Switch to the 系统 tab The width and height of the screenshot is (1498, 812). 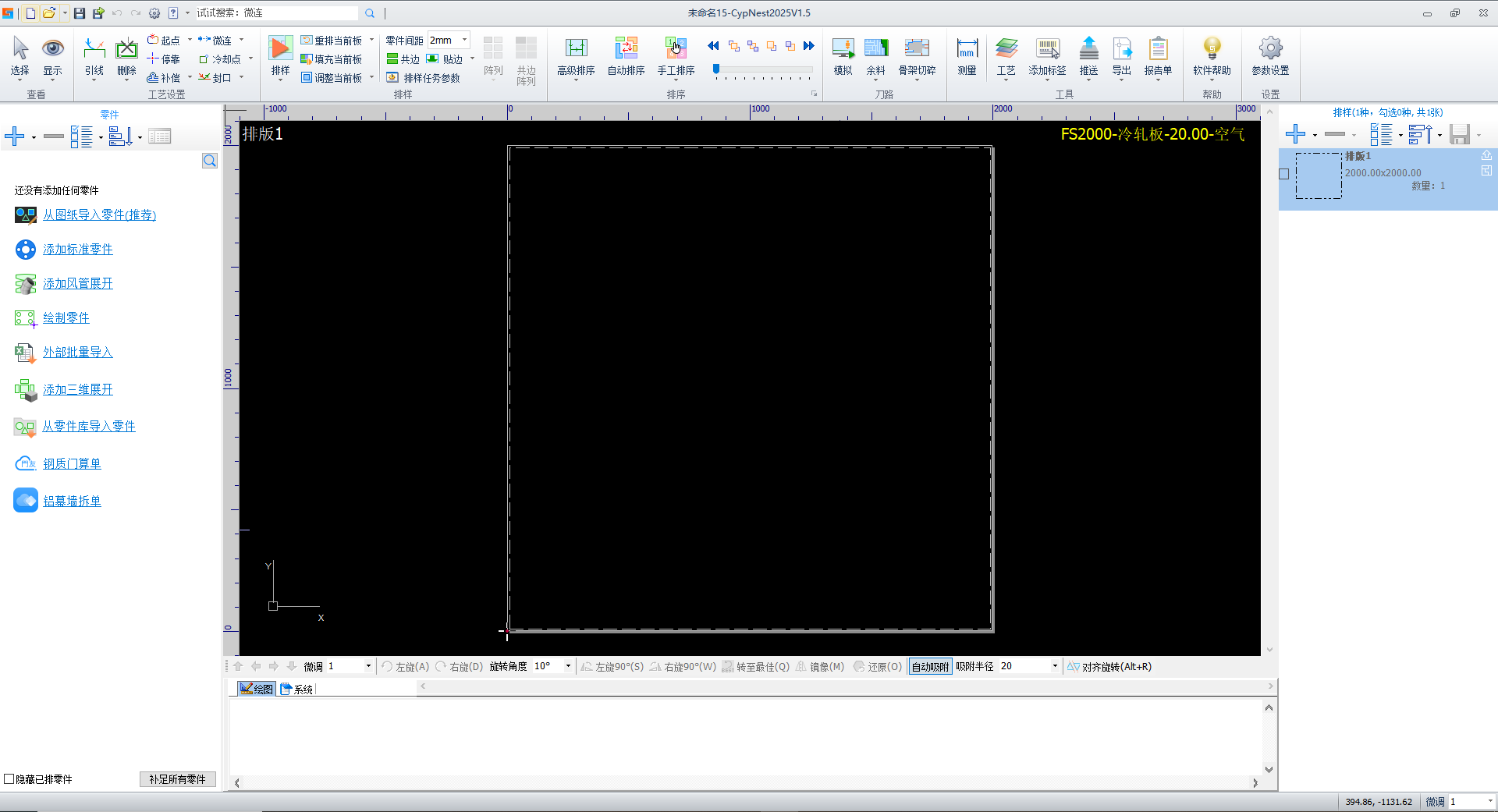[296, 689]
